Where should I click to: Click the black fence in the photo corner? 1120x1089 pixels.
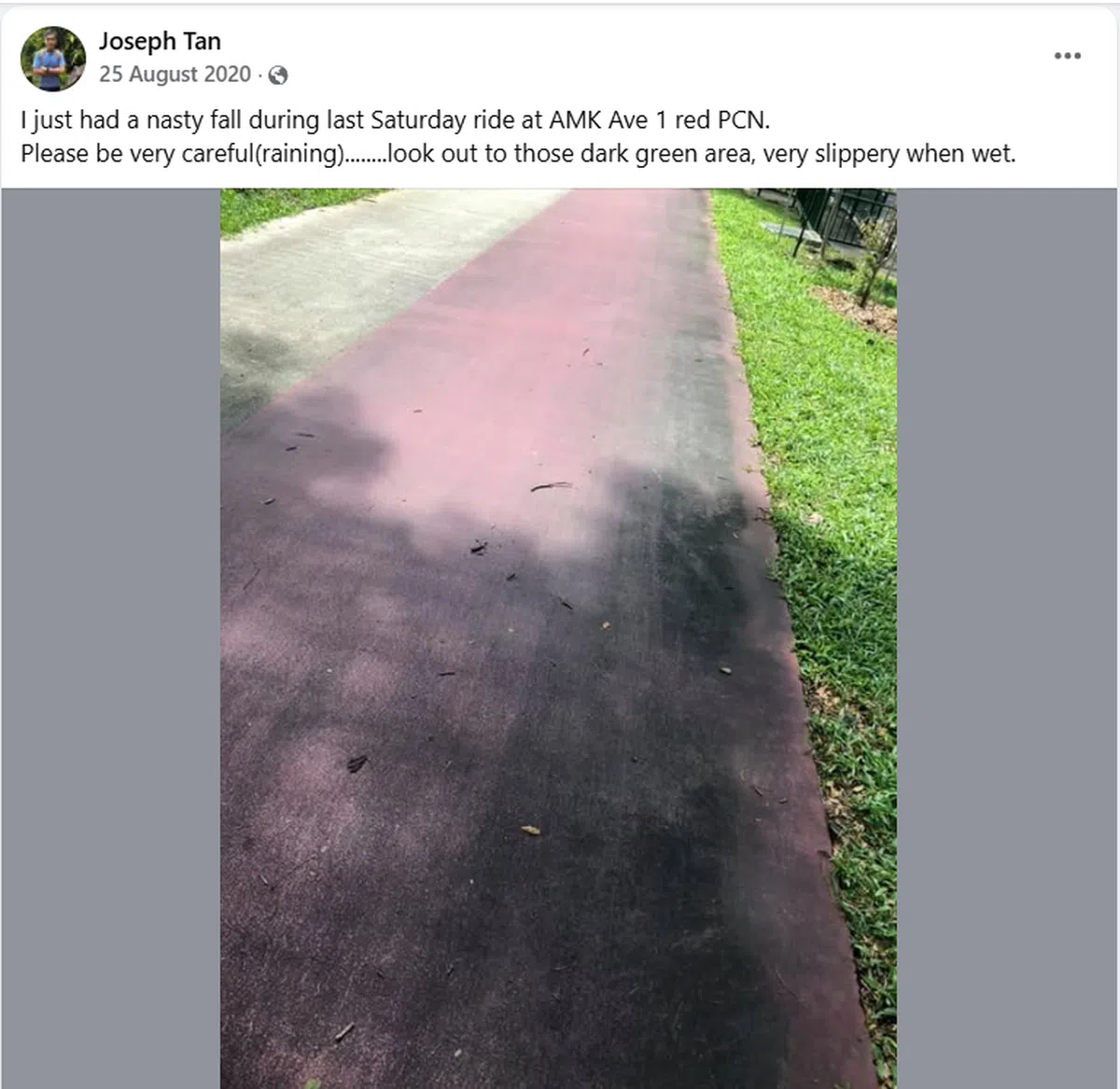(845, 219)
